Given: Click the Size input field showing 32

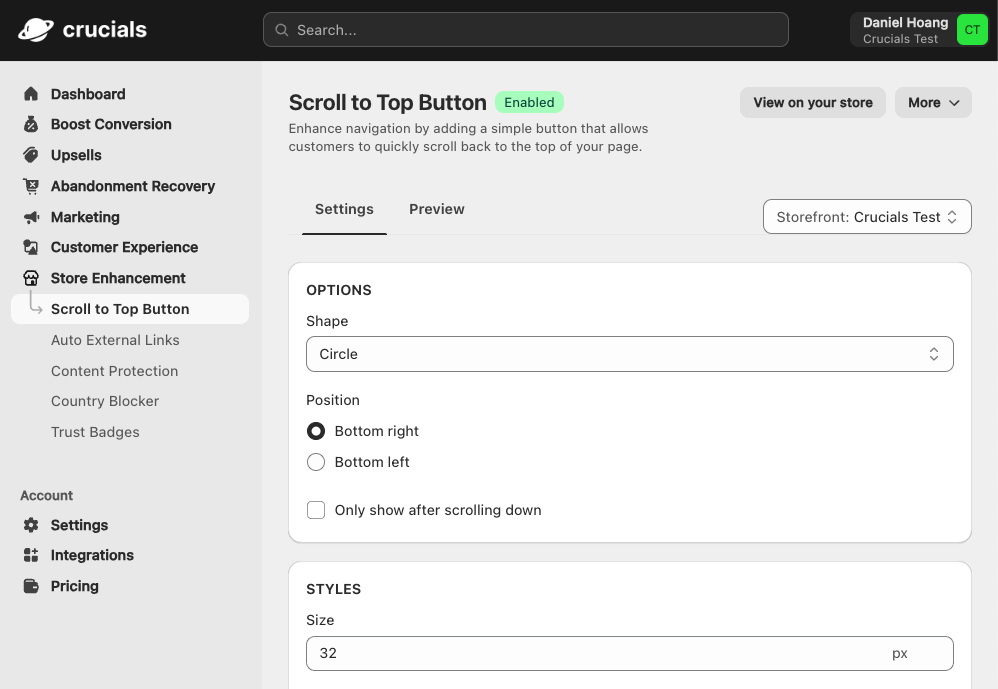Looking at the screenshot, I should tap(629, 653).
